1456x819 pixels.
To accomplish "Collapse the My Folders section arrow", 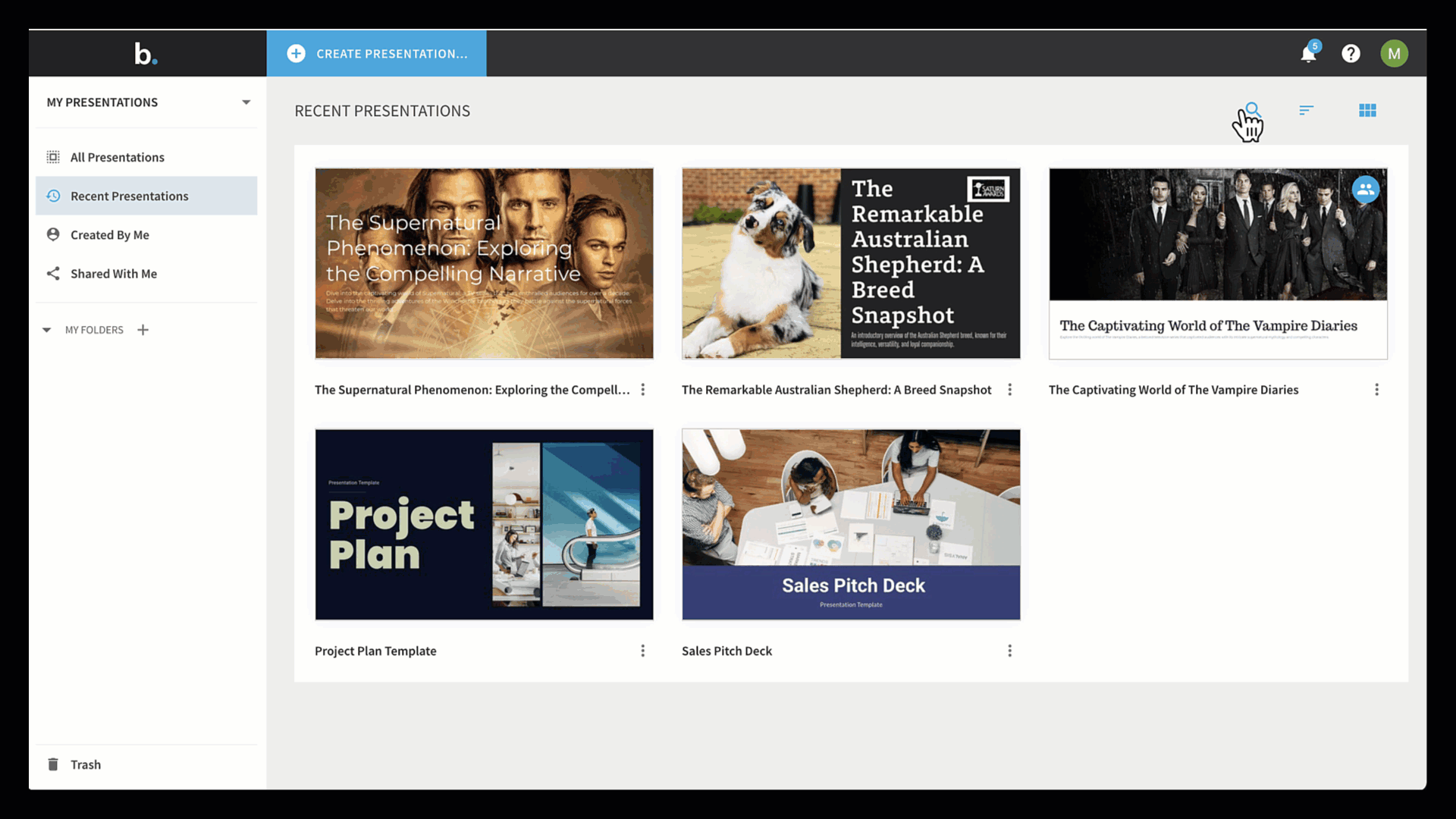I will (47, 330).
